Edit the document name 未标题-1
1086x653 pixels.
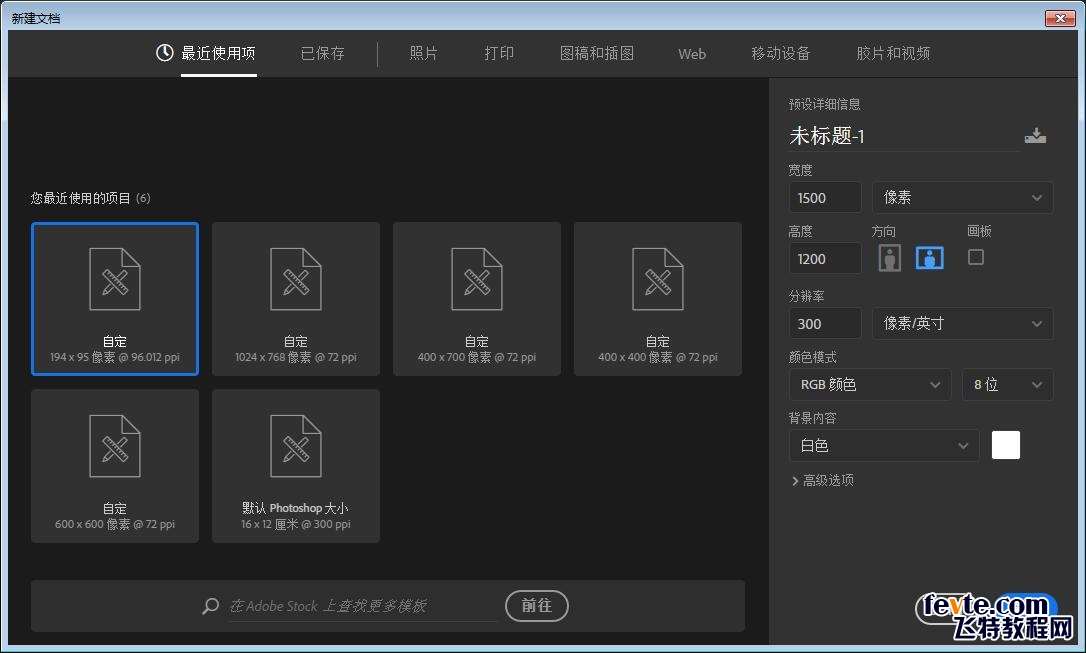tap(903, 136)
